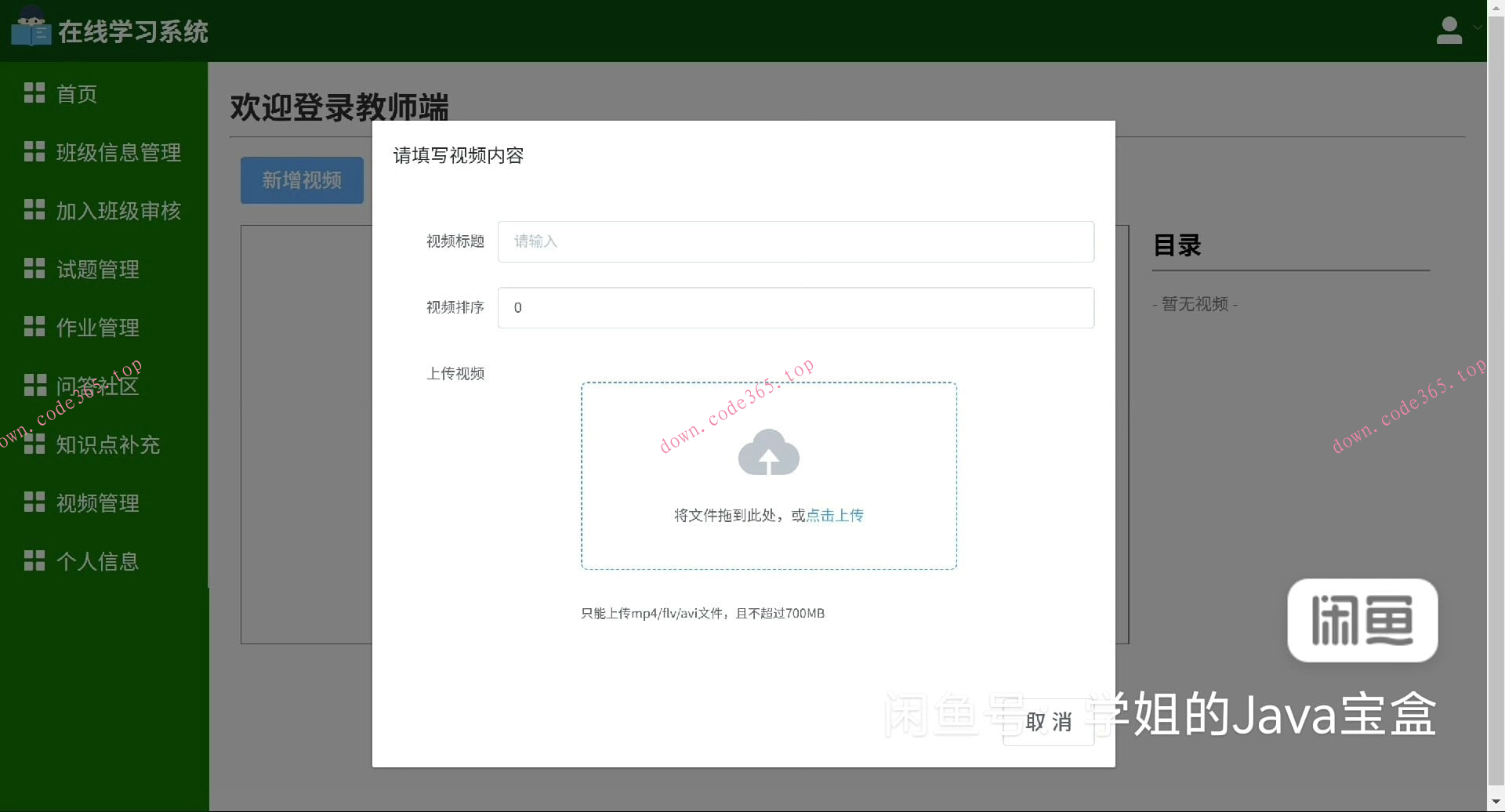Screen dimensions: 1505x812
Task: Click the 视频排序 number field
Action: click(x=795, y=307)
